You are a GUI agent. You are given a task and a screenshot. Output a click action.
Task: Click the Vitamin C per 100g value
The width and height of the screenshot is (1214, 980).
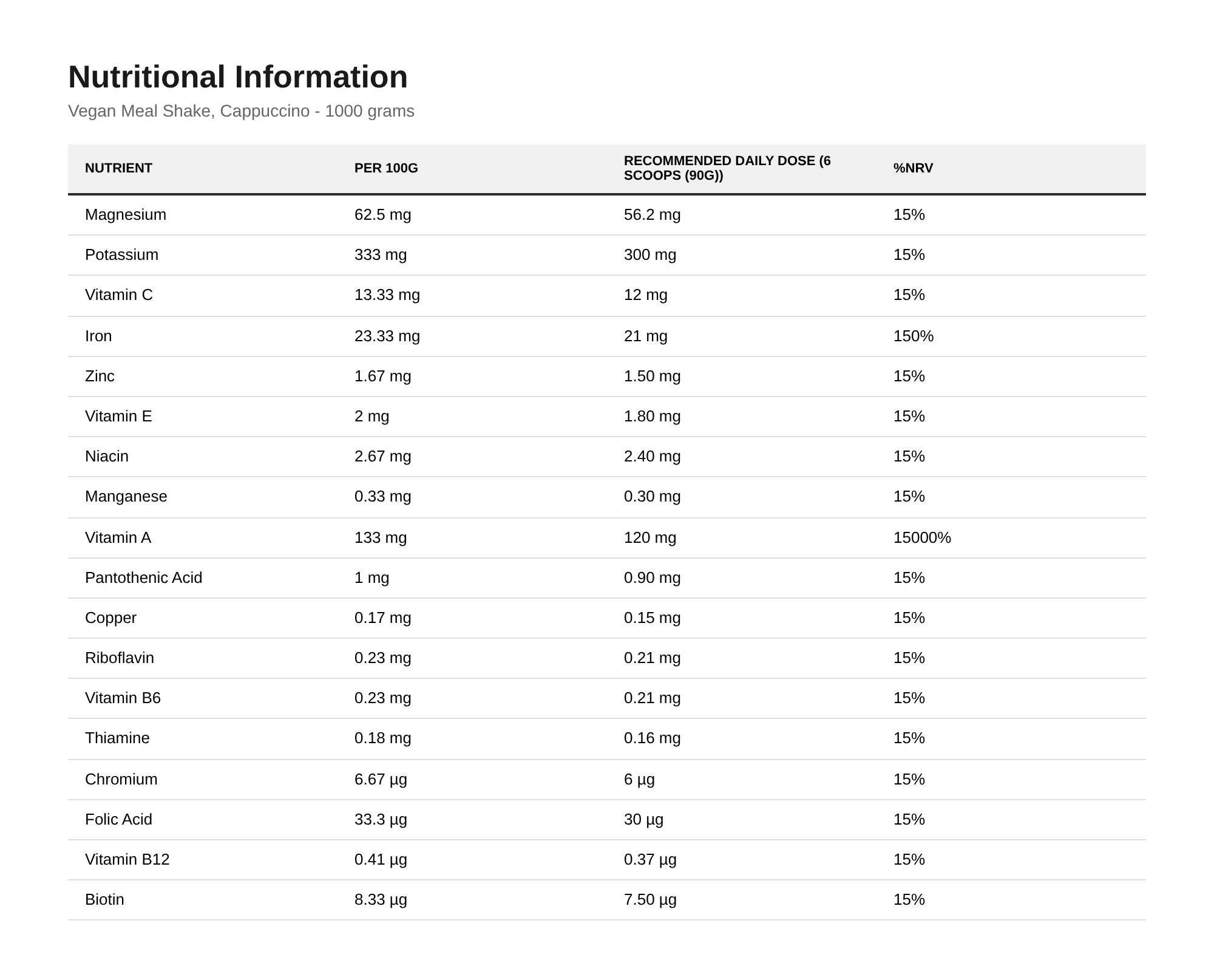pyautogui.click(x=387, y=294)
